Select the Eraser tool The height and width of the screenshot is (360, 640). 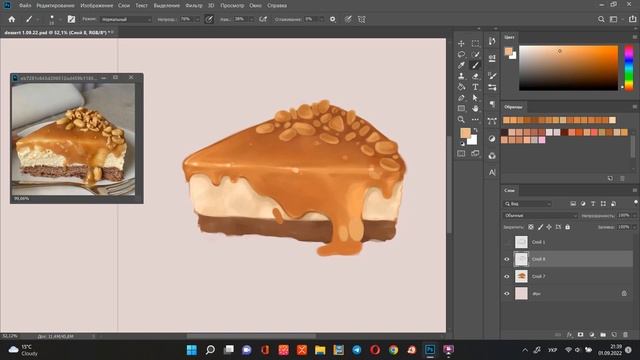click(x=475, y=76)
